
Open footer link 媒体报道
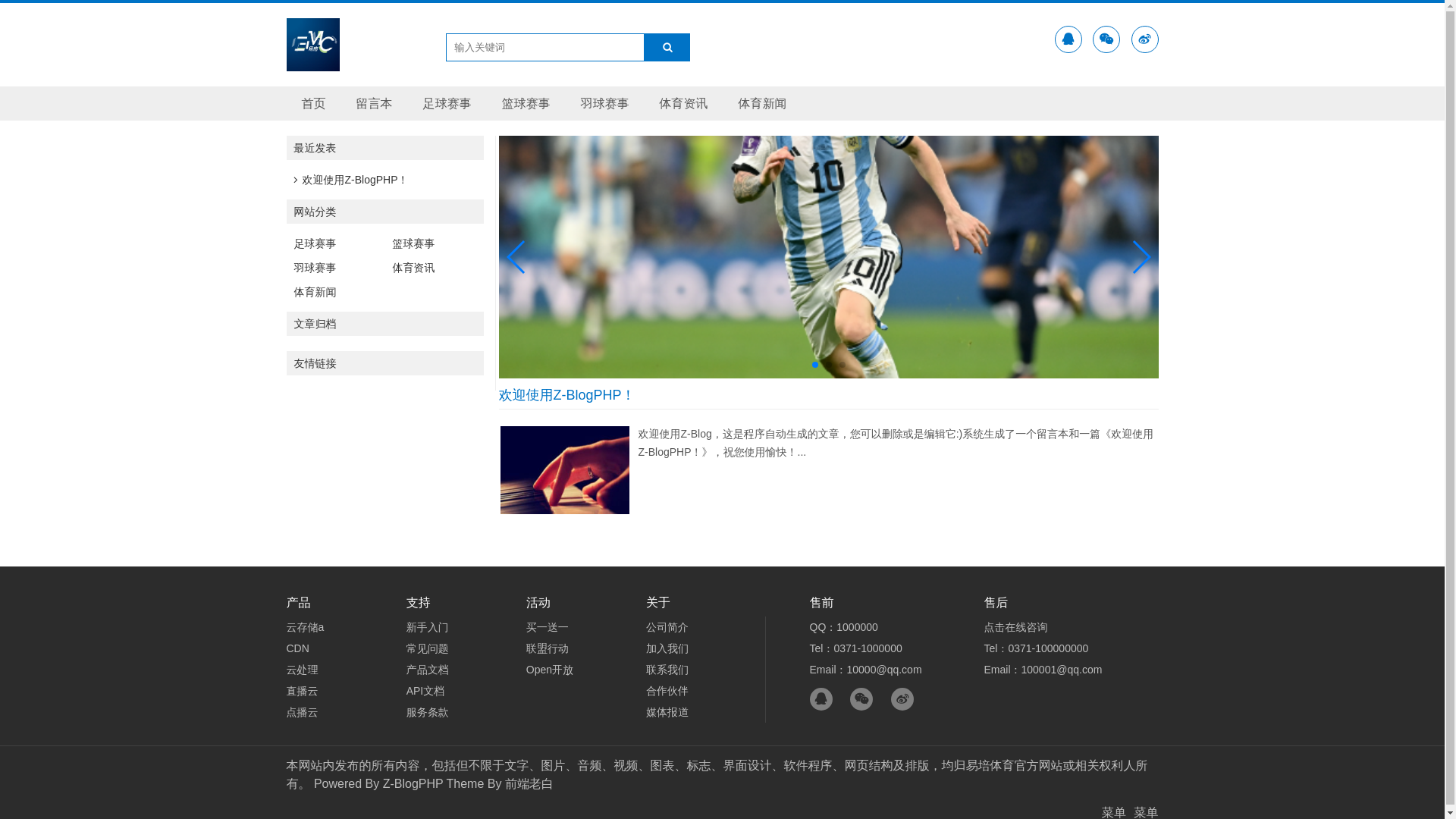667,712
